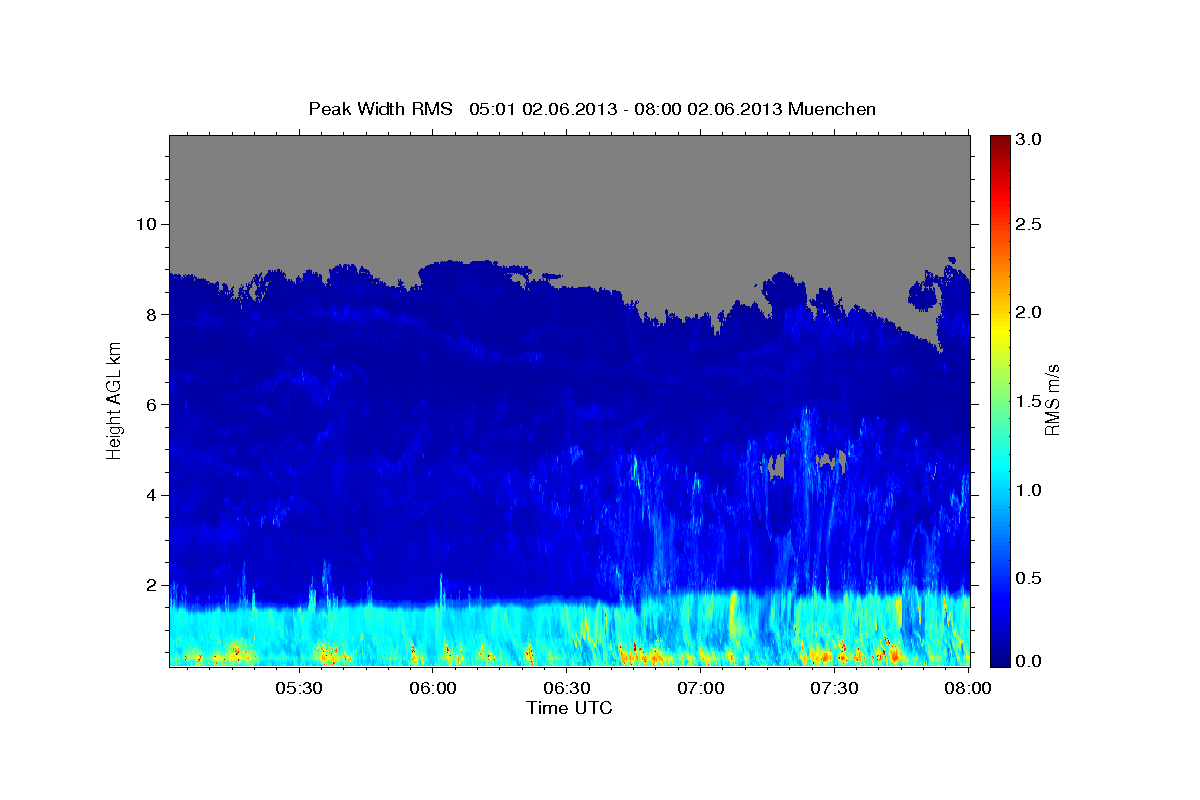Select the 'Time UTC' axis label
This screenshot has width=1200, height=800.
click(x=569, y=708)
